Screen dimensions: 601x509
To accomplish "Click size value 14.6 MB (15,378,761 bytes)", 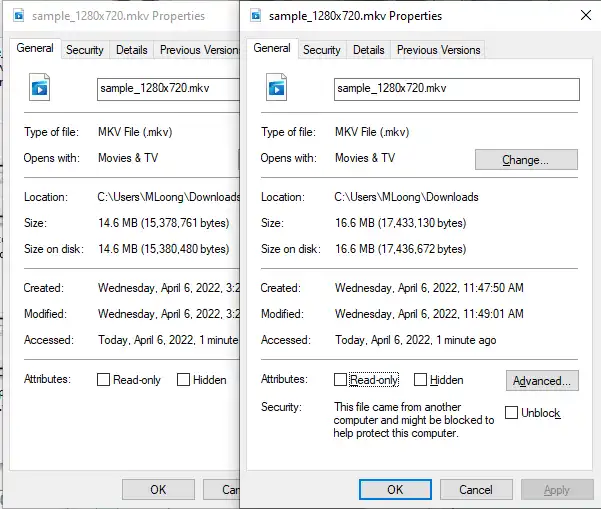I will [164, 223].
